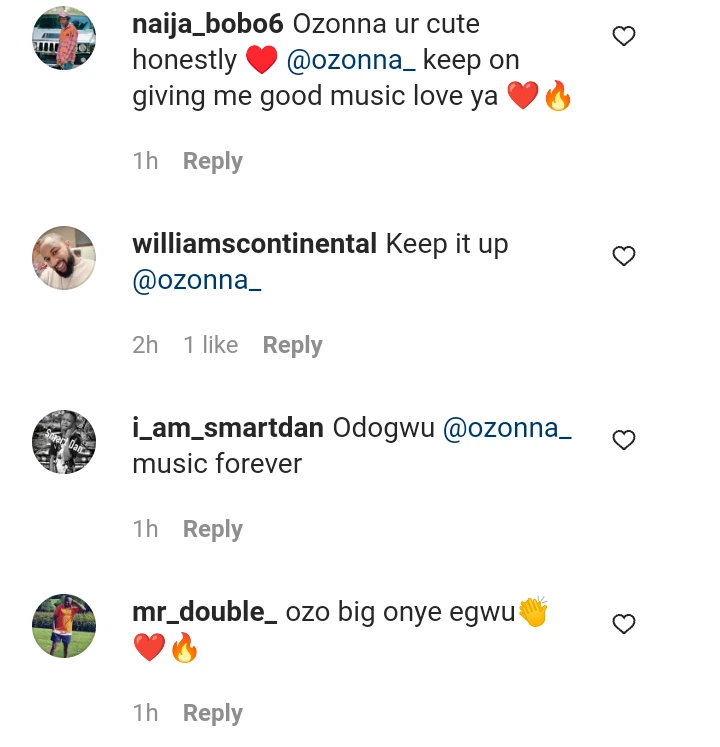
Task: Open the naija_bobo6 username link
Action: click(209, 24)
